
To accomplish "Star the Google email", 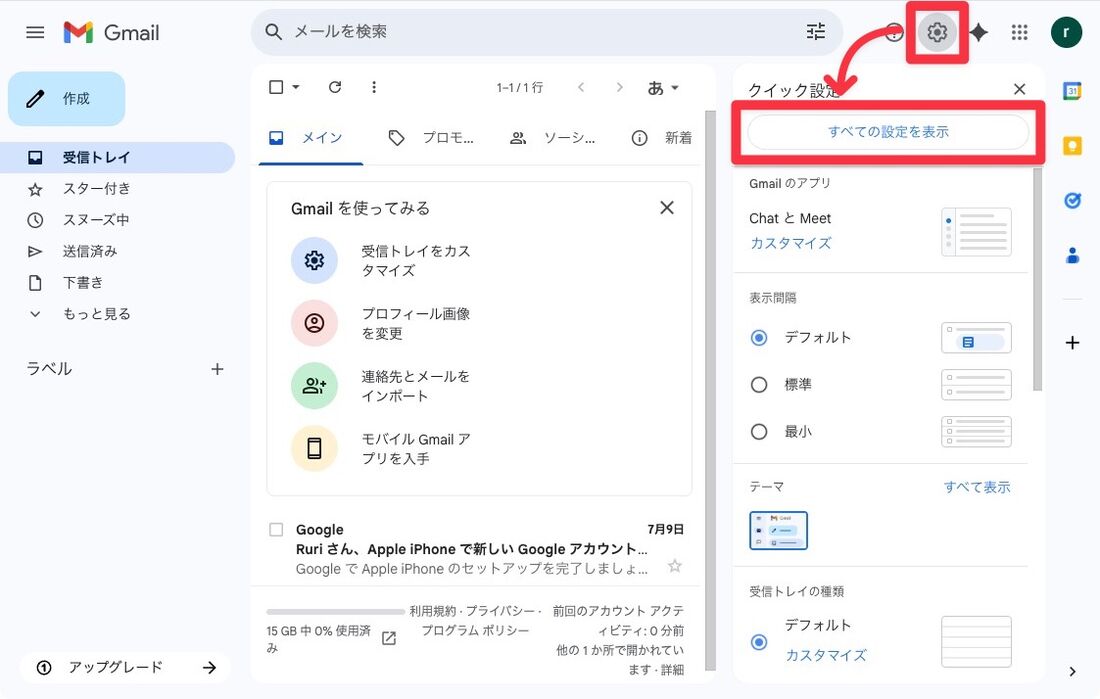I will coord(674,566).
